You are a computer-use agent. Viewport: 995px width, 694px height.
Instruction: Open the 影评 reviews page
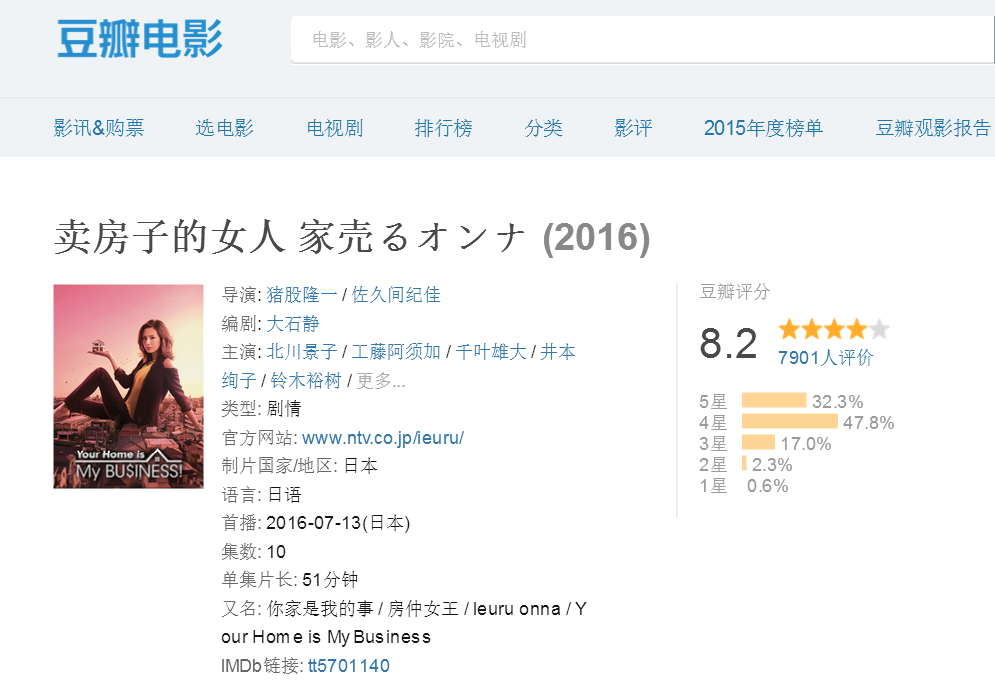pos(633,128)
